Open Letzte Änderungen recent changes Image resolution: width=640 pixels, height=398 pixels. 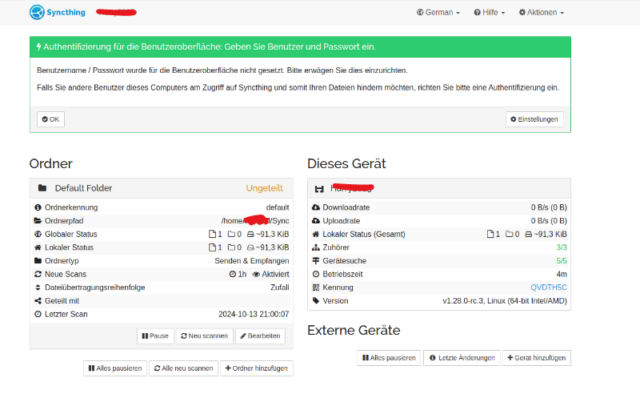tap(462, 358)
